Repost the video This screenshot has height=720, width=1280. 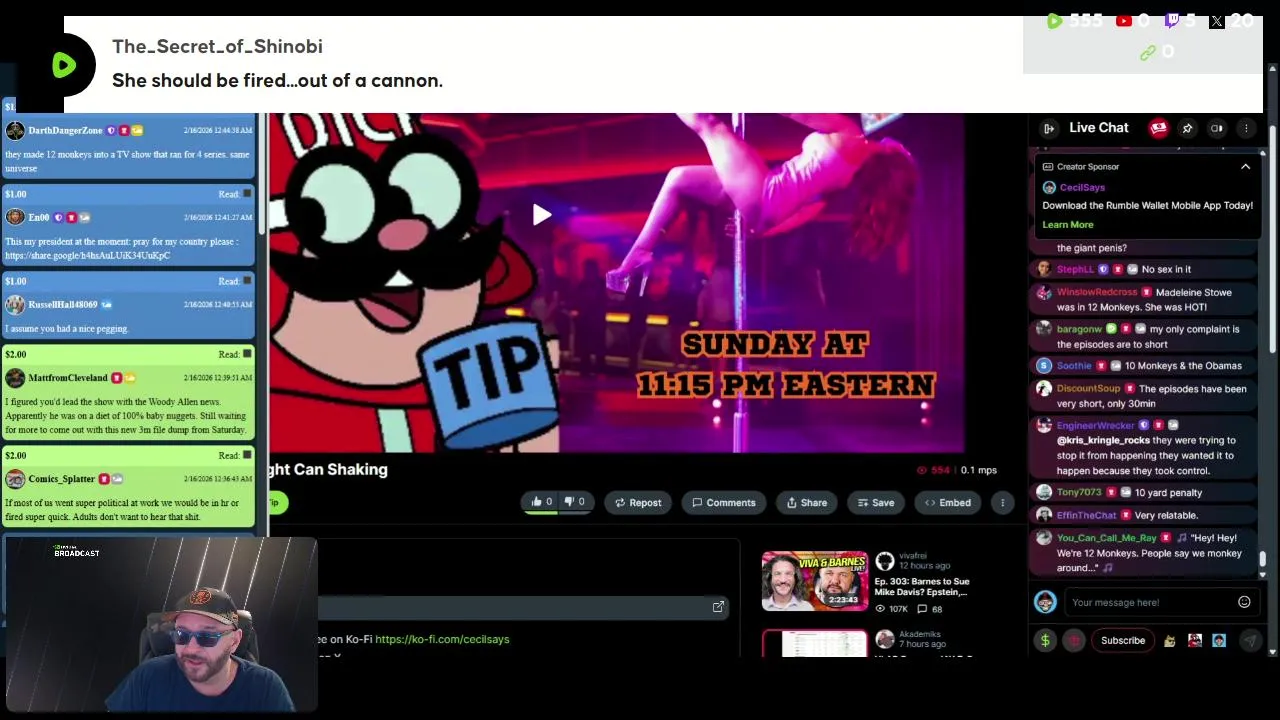coord(638,502)
